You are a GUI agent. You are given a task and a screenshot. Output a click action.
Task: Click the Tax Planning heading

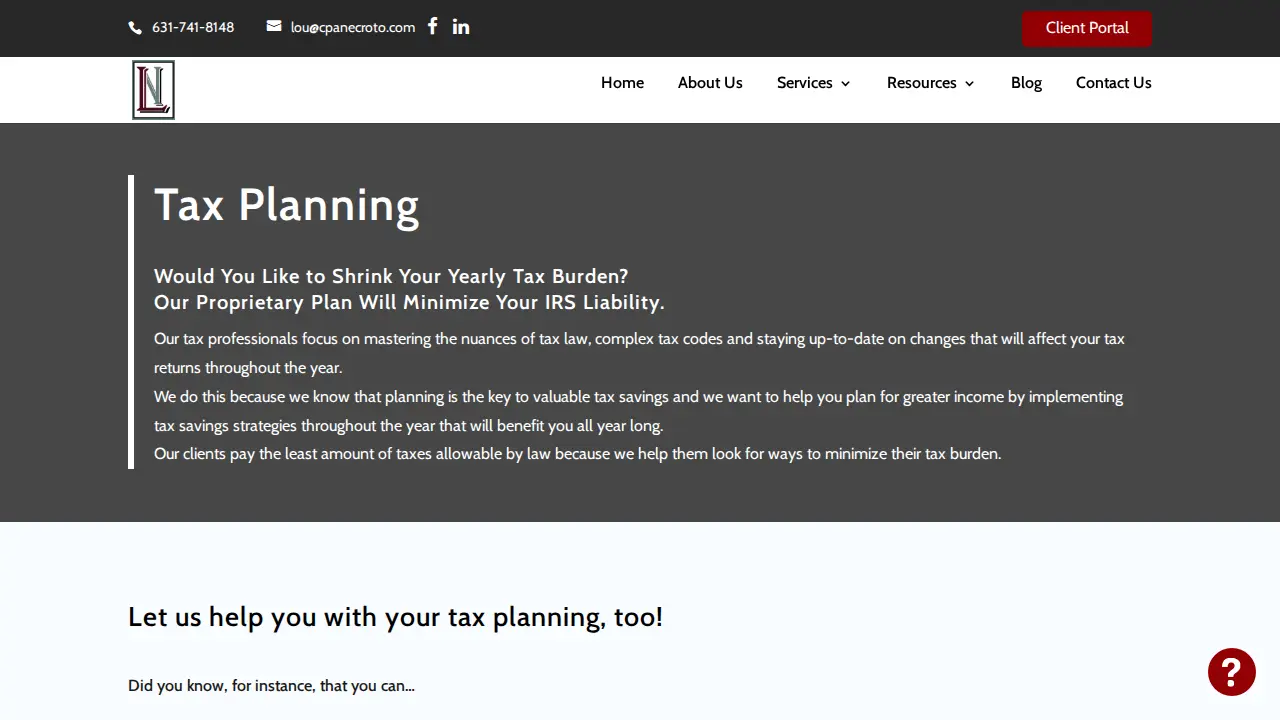pos(286,205)
